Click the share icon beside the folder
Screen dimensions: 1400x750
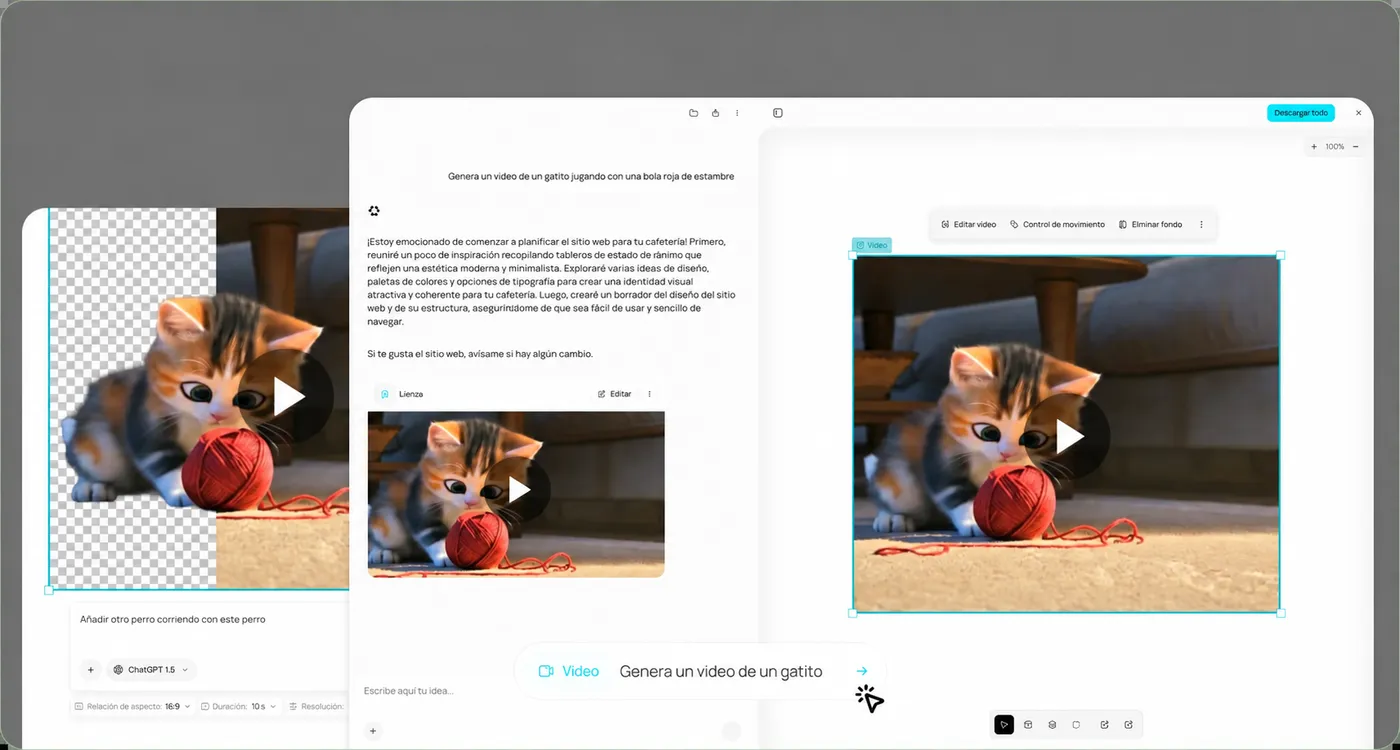[716, 113]
